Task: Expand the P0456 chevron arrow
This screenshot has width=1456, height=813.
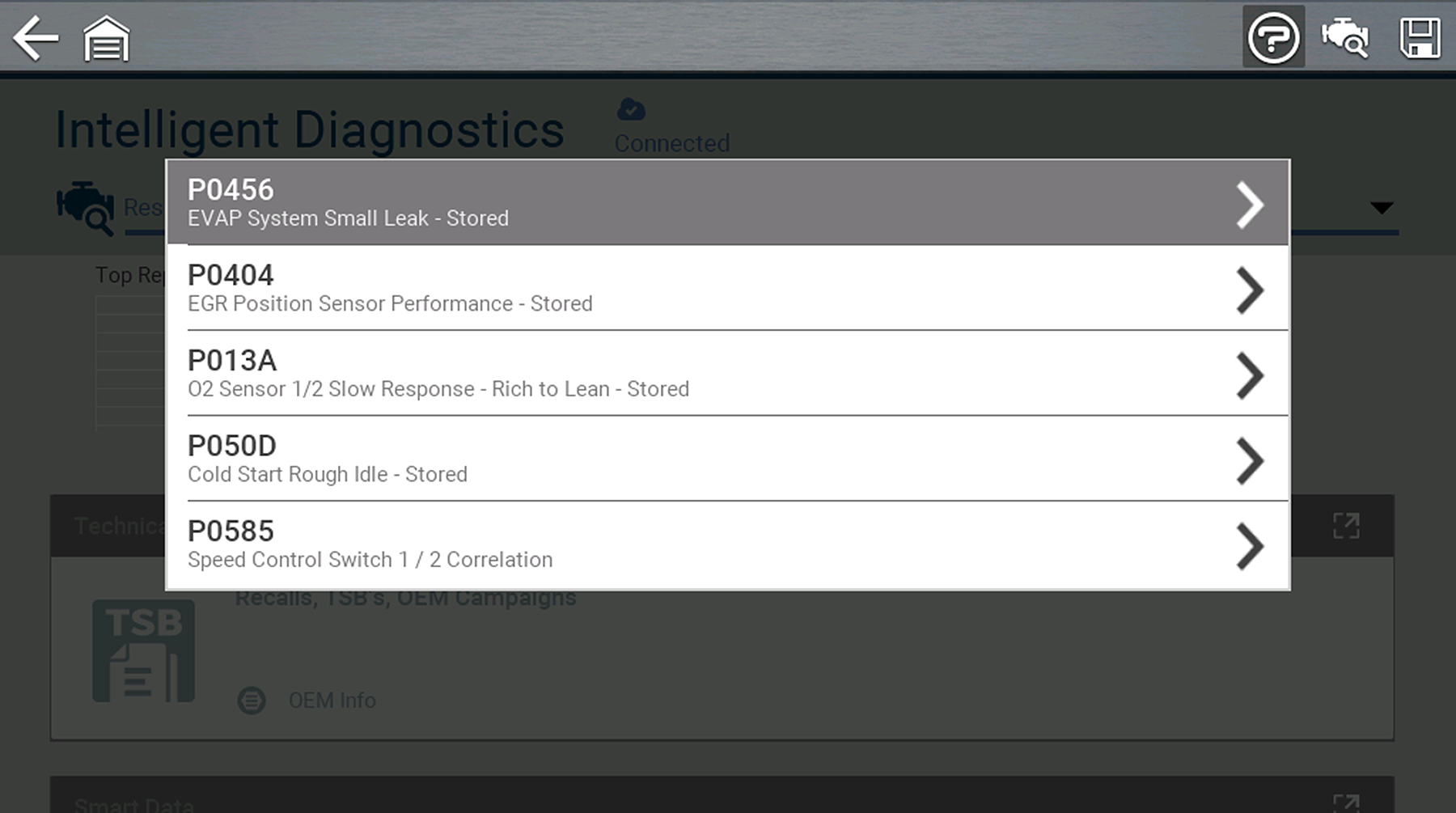Action: (1250, 204)
